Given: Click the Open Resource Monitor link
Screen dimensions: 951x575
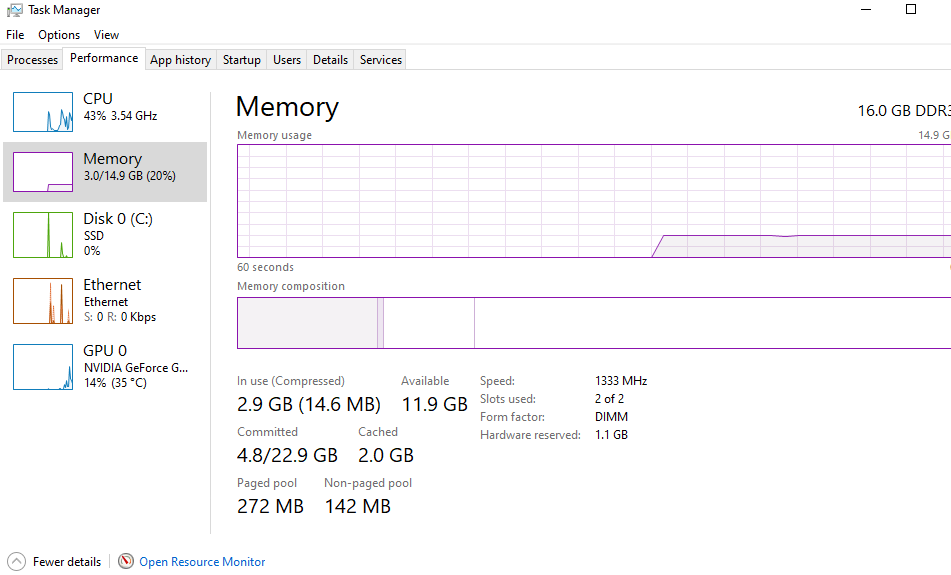Looking at the screenshot, I should click(202, 562).
